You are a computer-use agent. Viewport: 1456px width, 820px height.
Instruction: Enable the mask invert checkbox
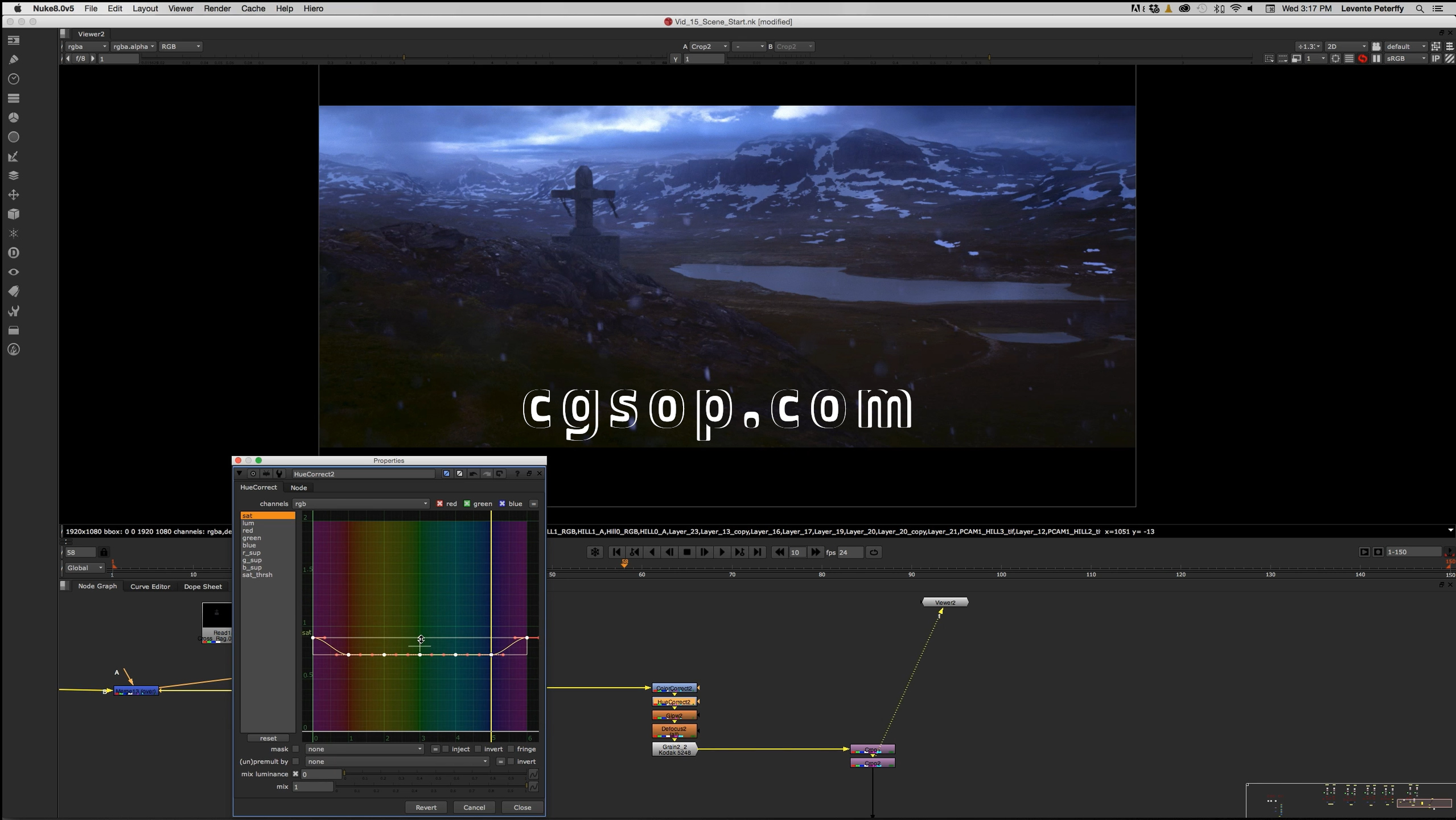478,749
